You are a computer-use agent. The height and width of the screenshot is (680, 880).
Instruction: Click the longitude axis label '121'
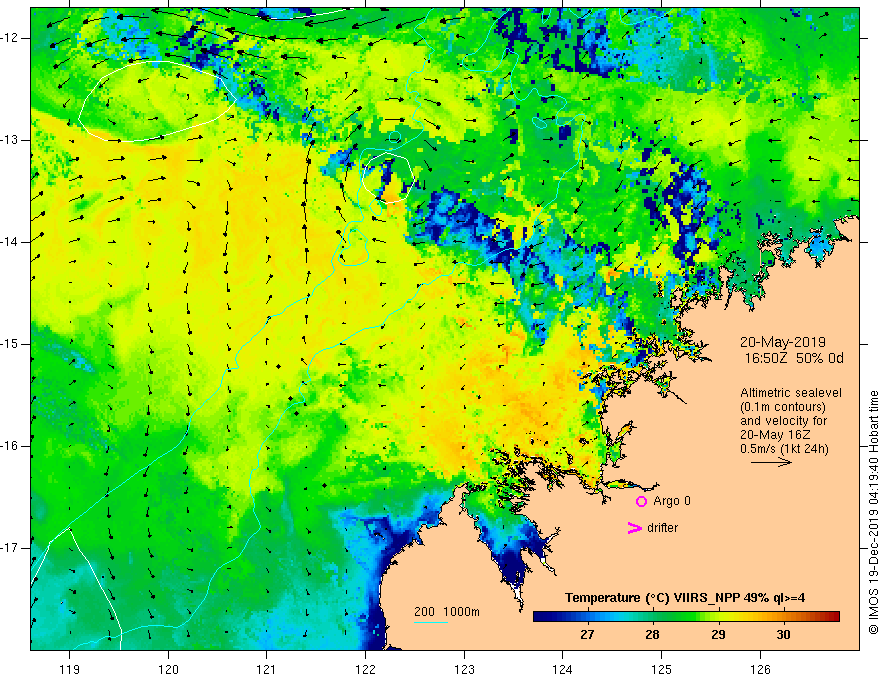pyautogui.click(x=266, y=669)
